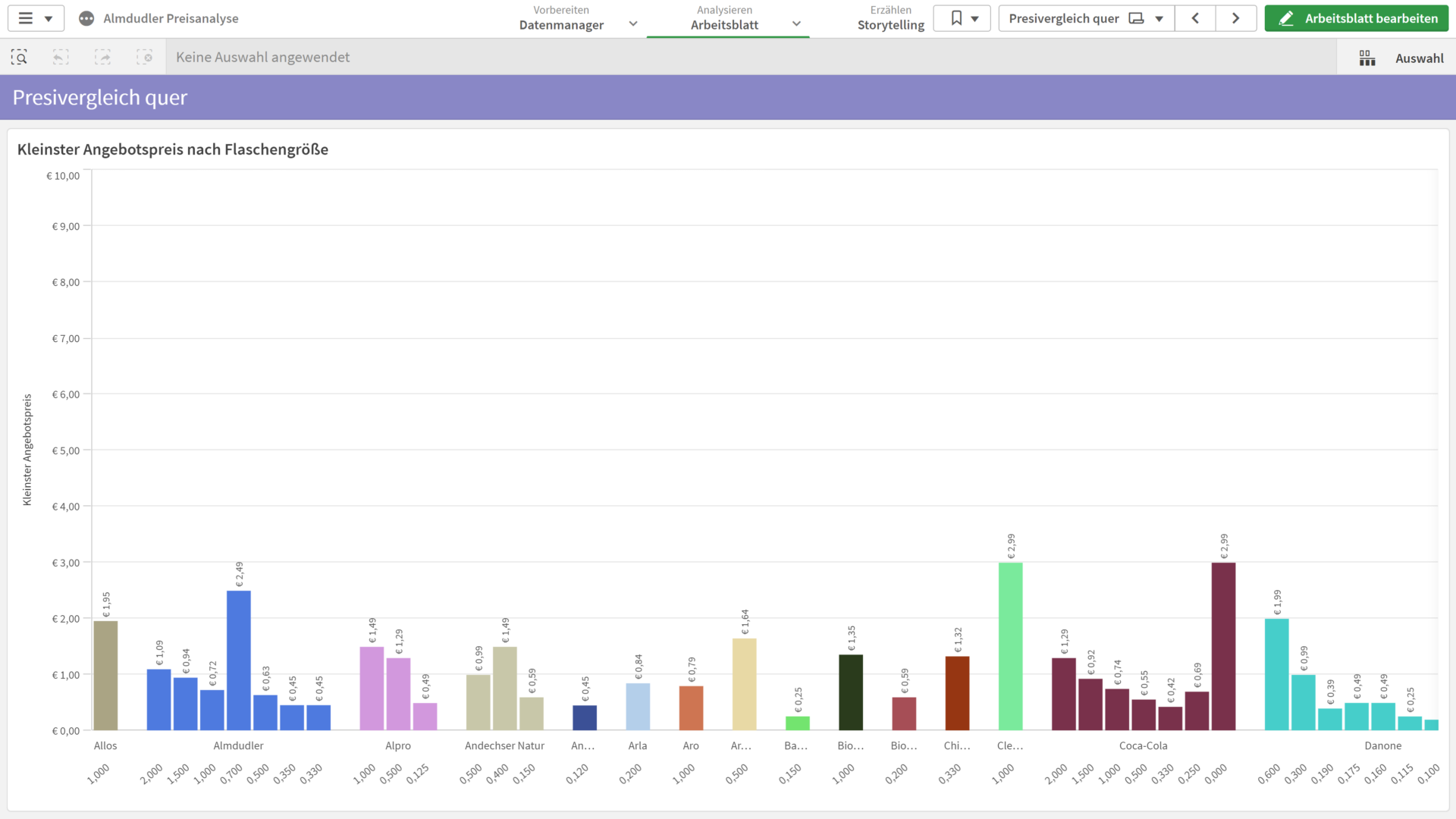
Task: Open the bookmarks button
Action: 962,18
